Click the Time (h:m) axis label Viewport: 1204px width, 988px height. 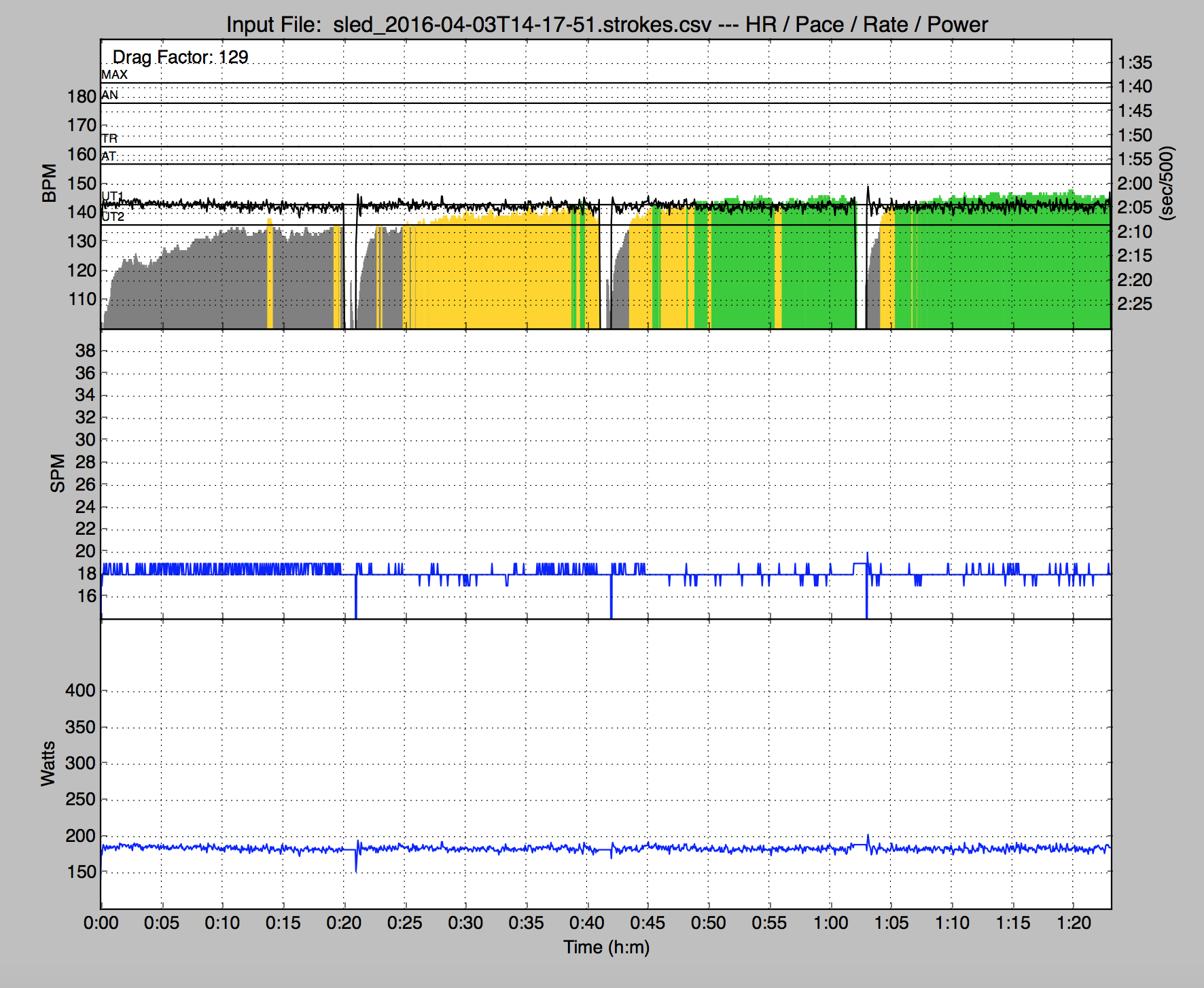606,947
